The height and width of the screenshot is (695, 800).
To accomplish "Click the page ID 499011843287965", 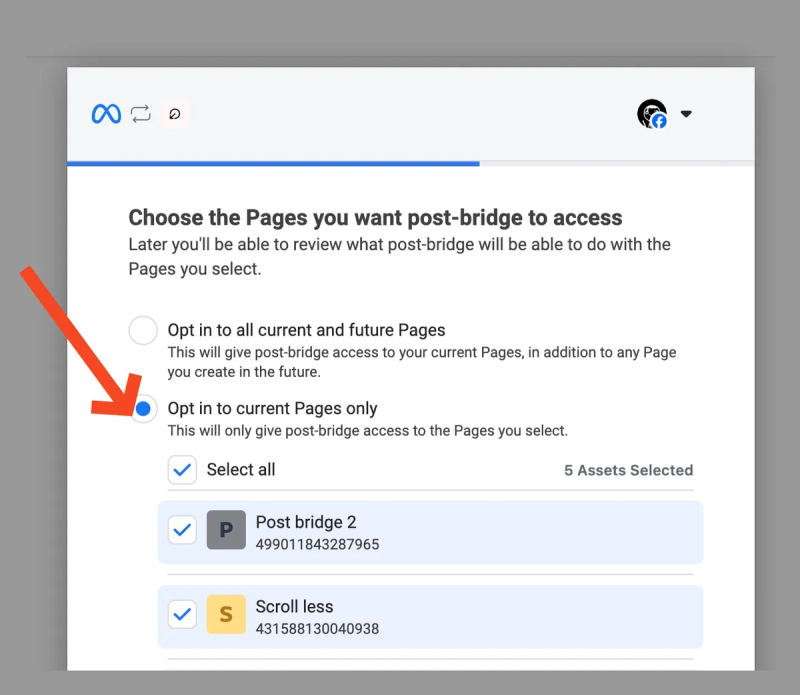I will [317, 544].
